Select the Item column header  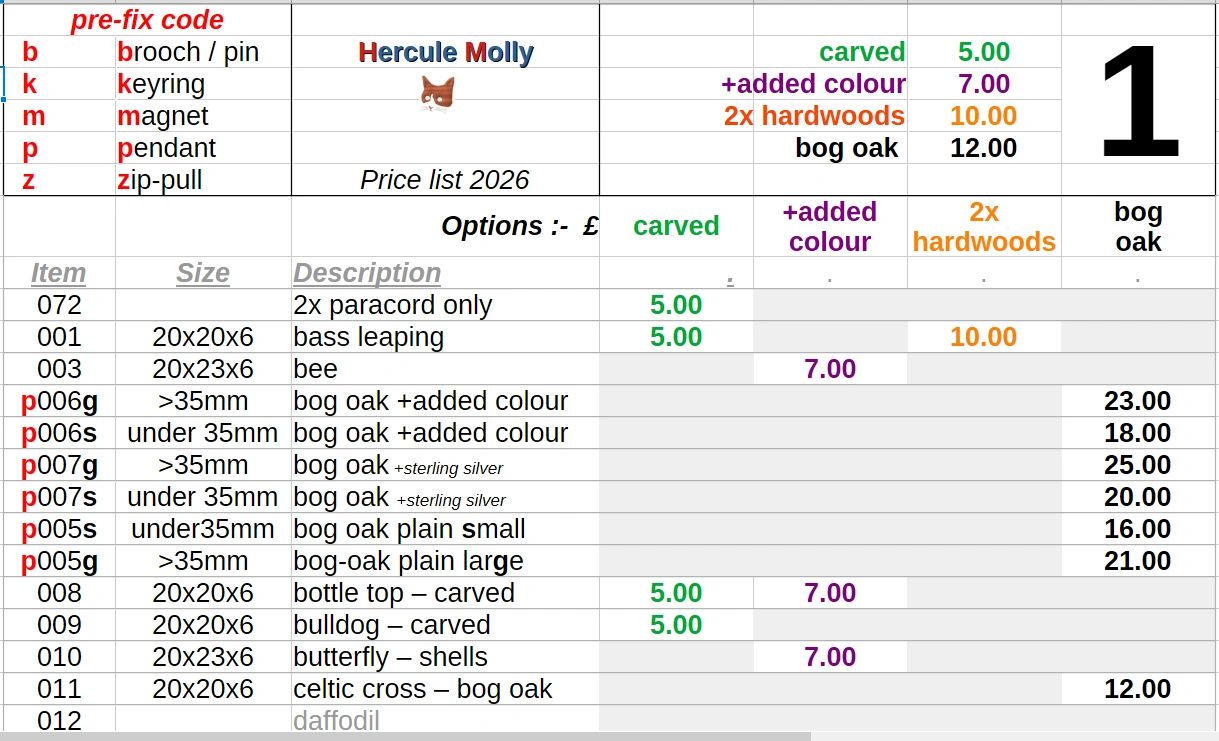tap(58, 273)
